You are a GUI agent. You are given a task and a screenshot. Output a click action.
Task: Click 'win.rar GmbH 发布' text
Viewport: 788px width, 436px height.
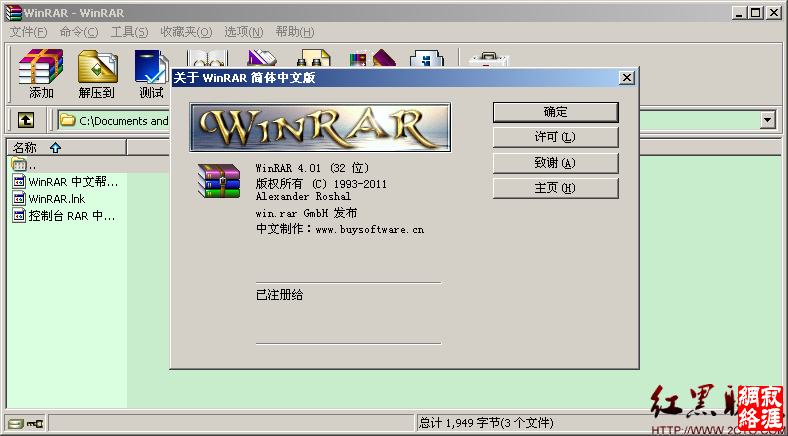306,213
